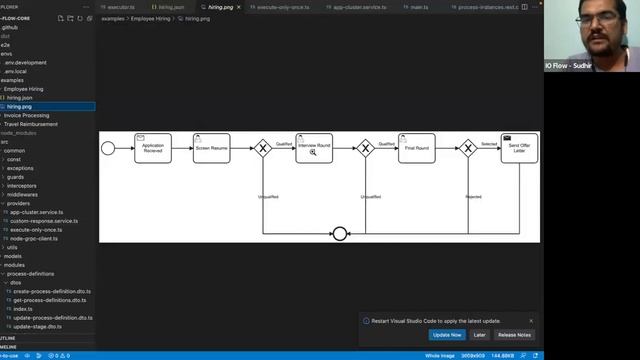Open custom-response.service.ts in explorer
Screen dimensions: 640x360
[44, 221]
